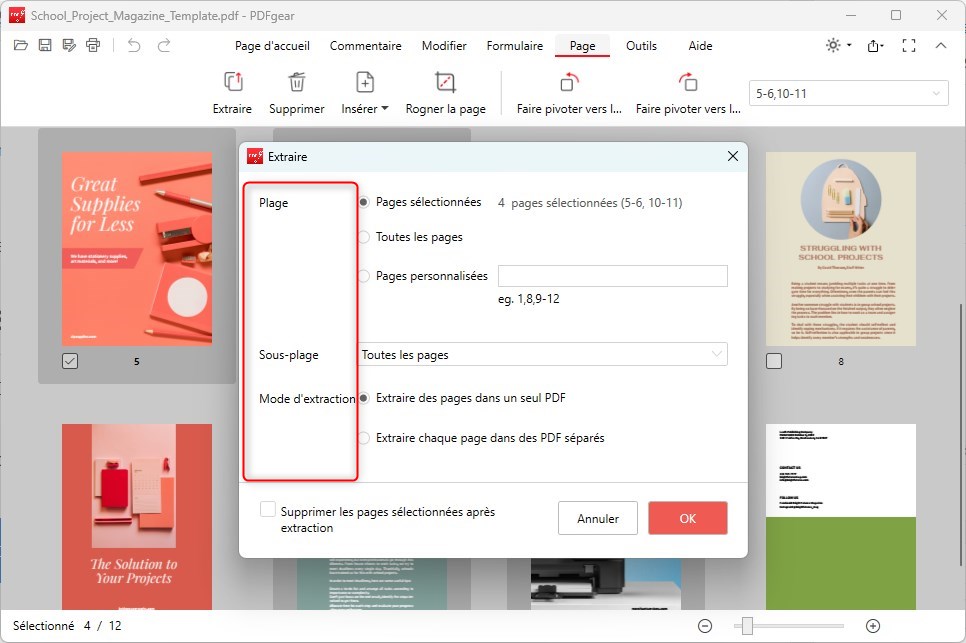Screen dimensions: 966x643
Task: Switch to the Outils tab
Action: click(x=641, y=46)
